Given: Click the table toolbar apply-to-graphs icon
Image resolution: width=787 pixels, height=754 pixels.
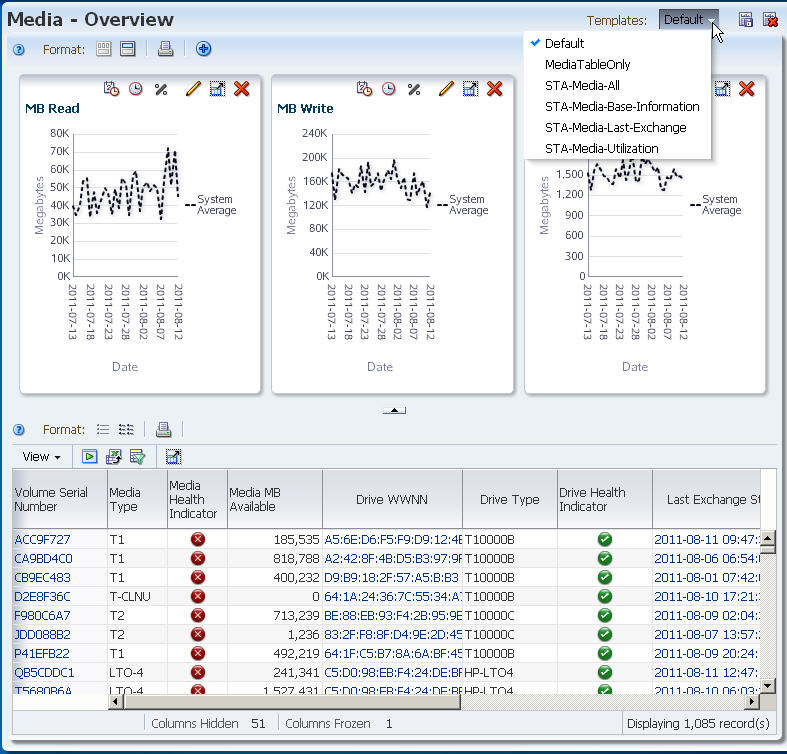Looking at the screenshot, I should point(173,456).
